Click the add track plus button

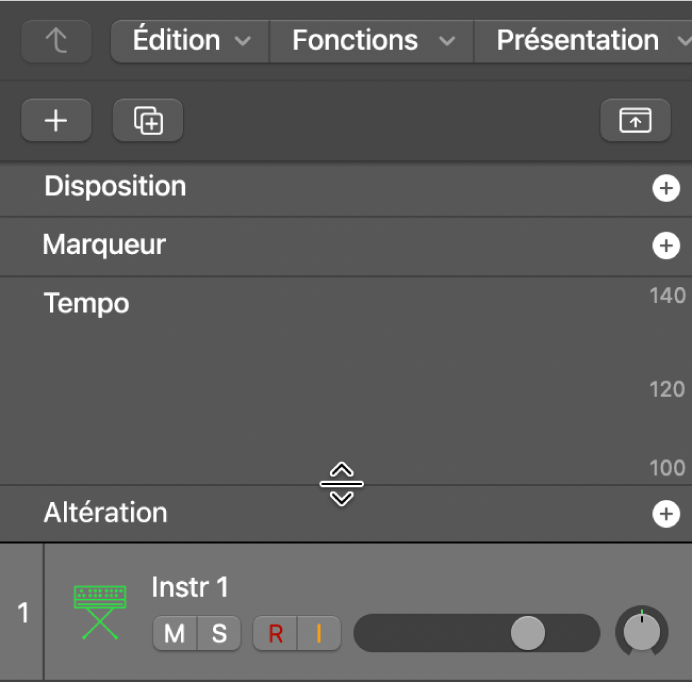pos(56,121)
